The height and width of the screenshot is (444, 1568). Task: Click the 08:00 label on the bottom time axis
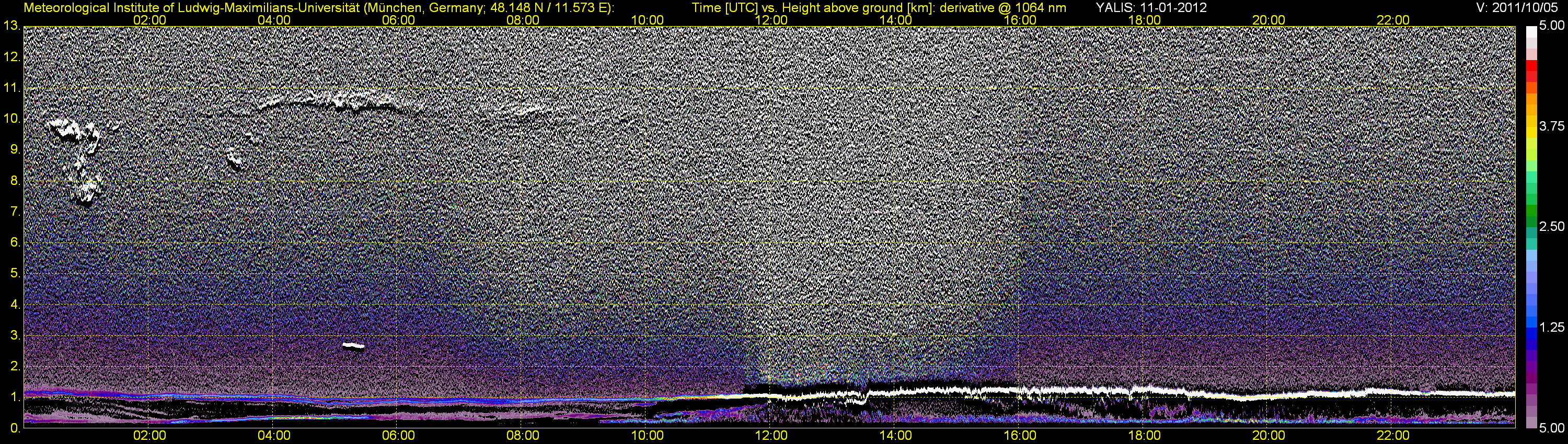click(x=523, y=436)
